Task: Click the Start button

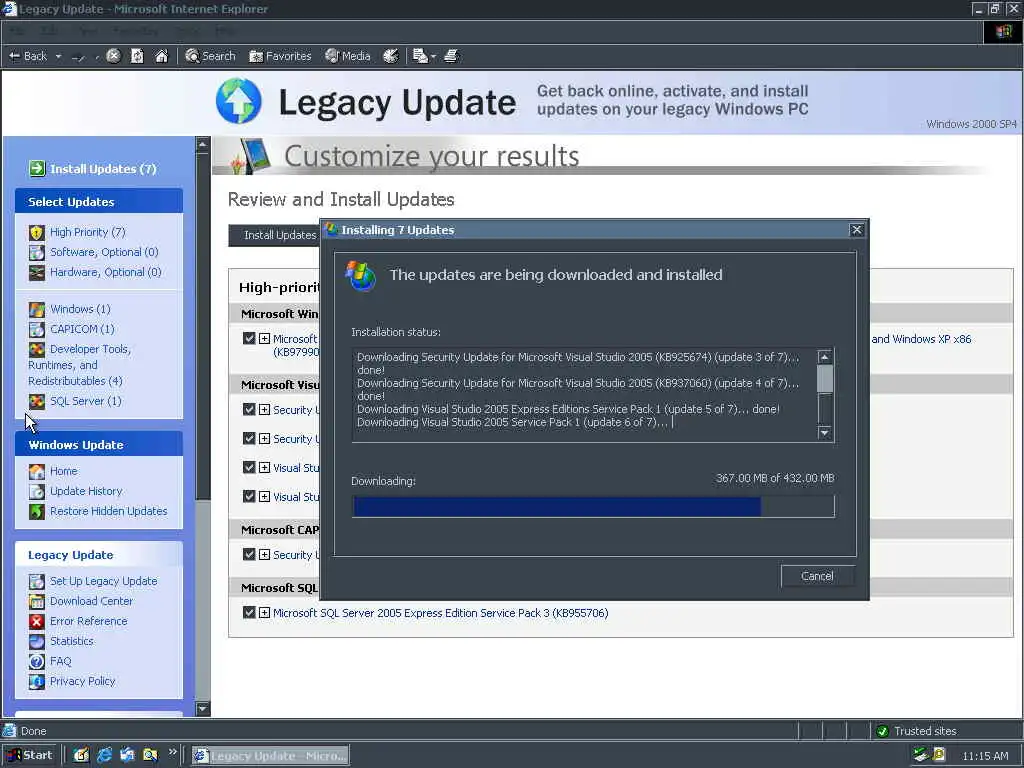Action: [x=29, y=755]
